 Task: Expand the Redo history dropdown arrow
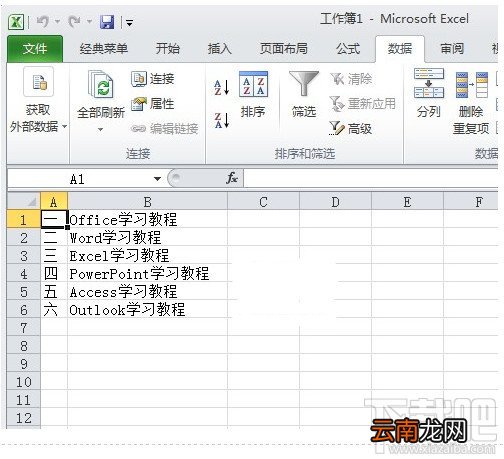[x=89, y=22]
